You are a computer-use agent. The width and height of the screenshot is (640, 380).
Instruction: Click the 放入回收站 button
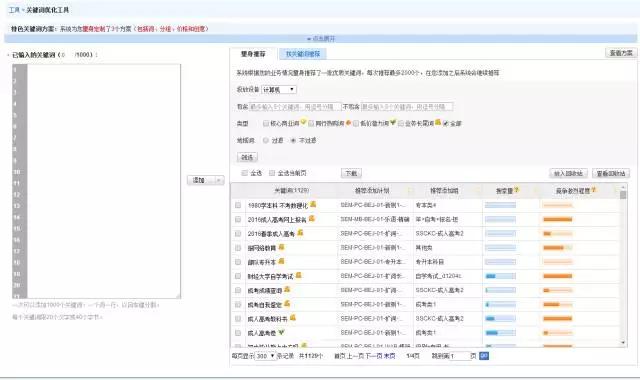pyautogui.click(x=568, y=173)
